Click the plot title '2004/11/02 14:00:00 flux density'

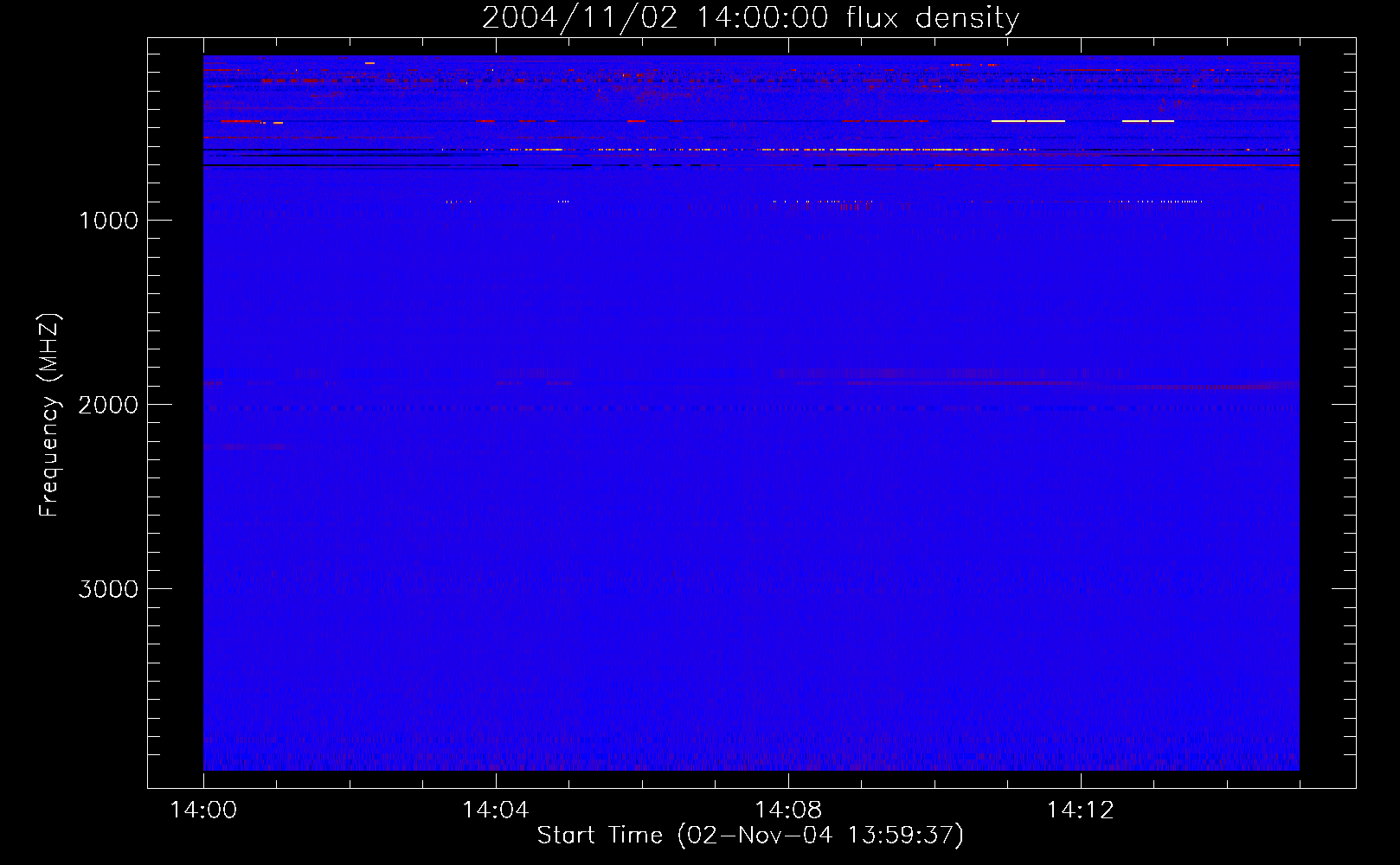(750, 18)
